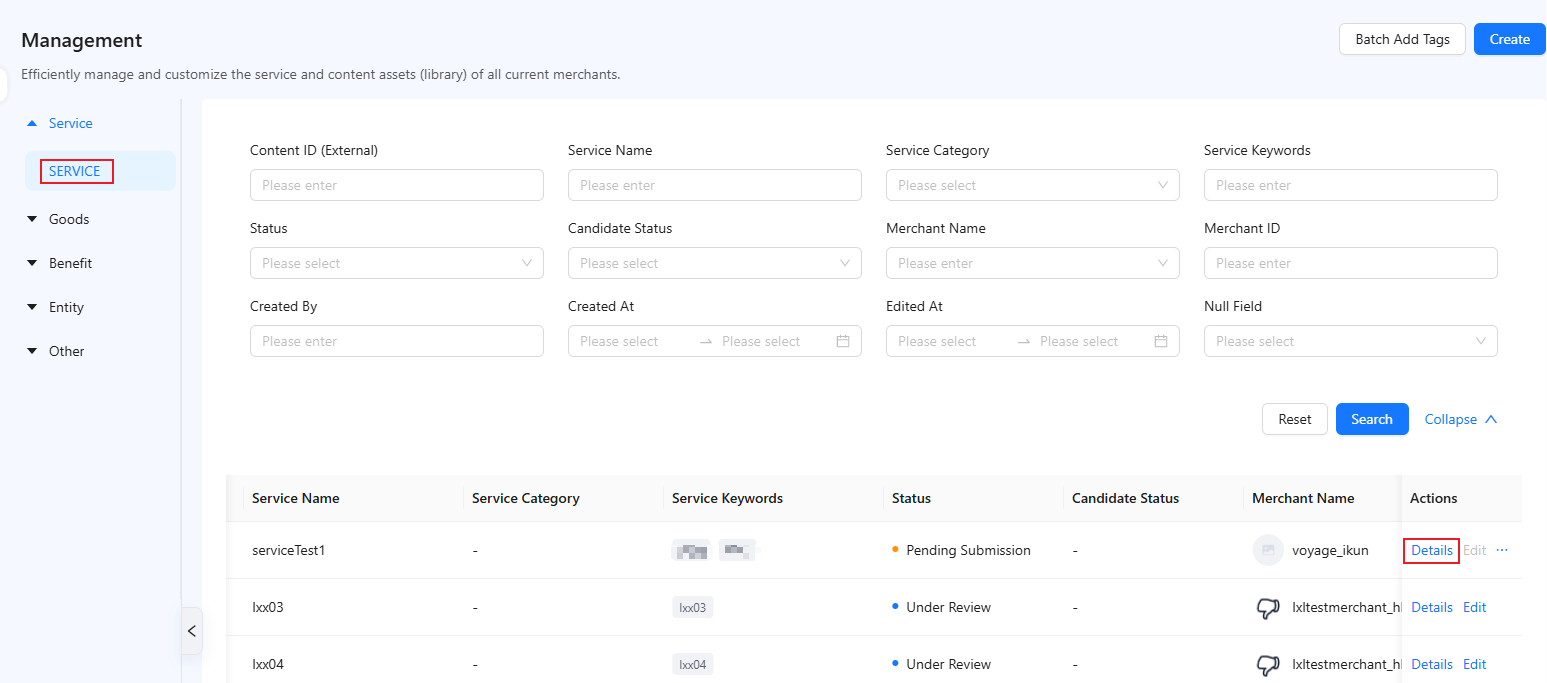Screen dimensions: 1547x683
Task: Click the Actions column header
Action: [x=1433, y=498]
